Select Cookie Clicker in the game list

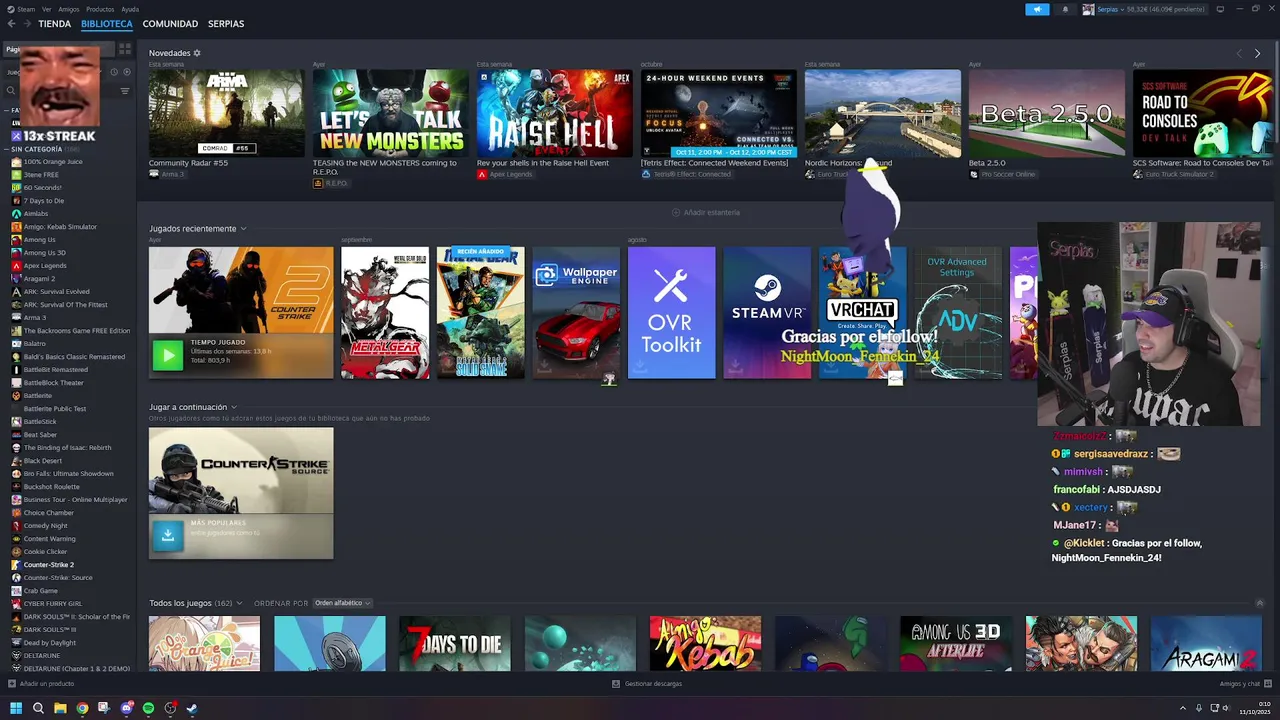point(45,552)
